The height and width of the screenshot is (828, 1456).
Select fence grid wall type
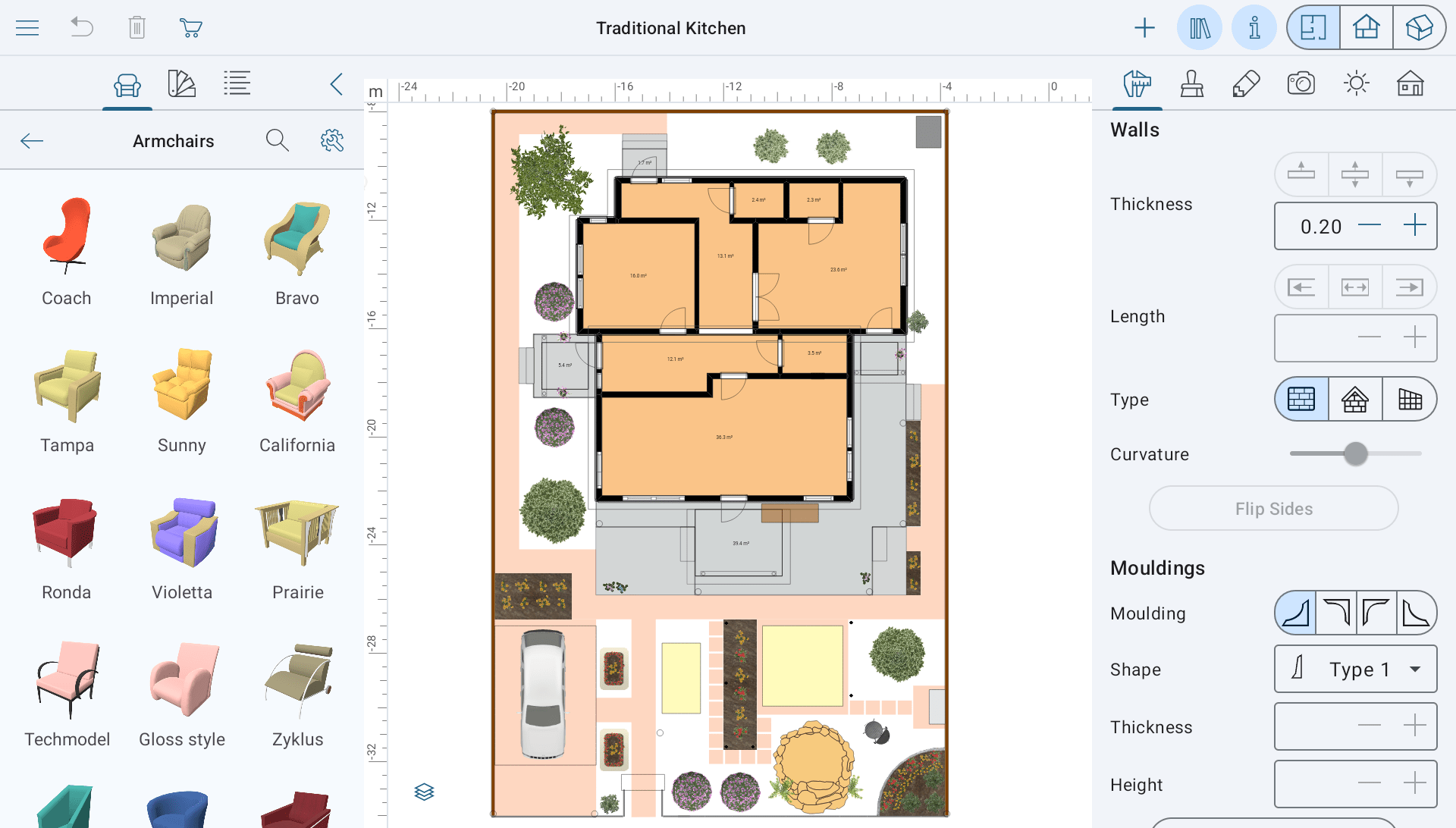[x=1409, y=399]
